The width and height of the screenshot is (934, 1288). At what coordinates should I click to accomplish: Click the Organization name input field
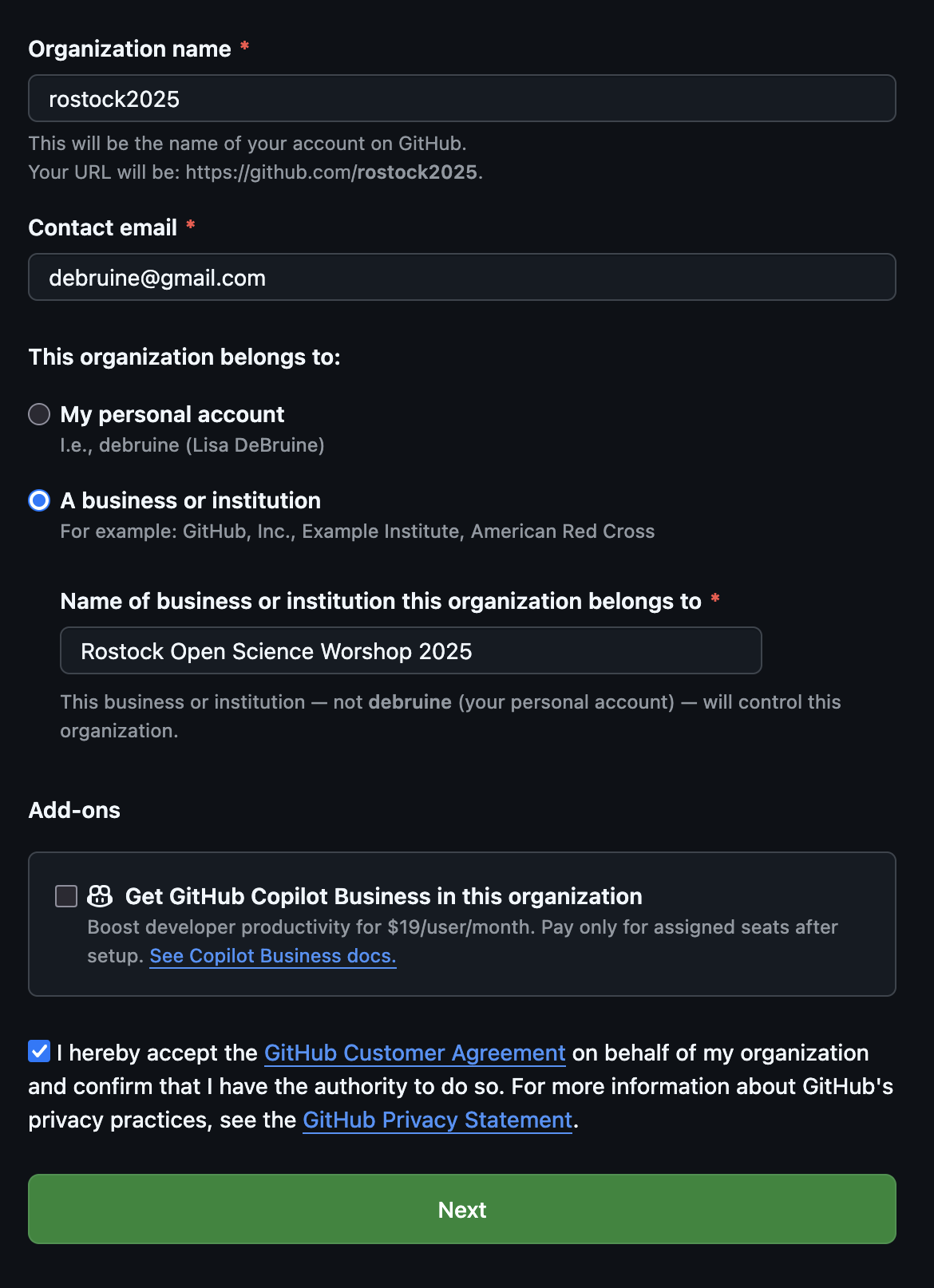pos(461,99)
